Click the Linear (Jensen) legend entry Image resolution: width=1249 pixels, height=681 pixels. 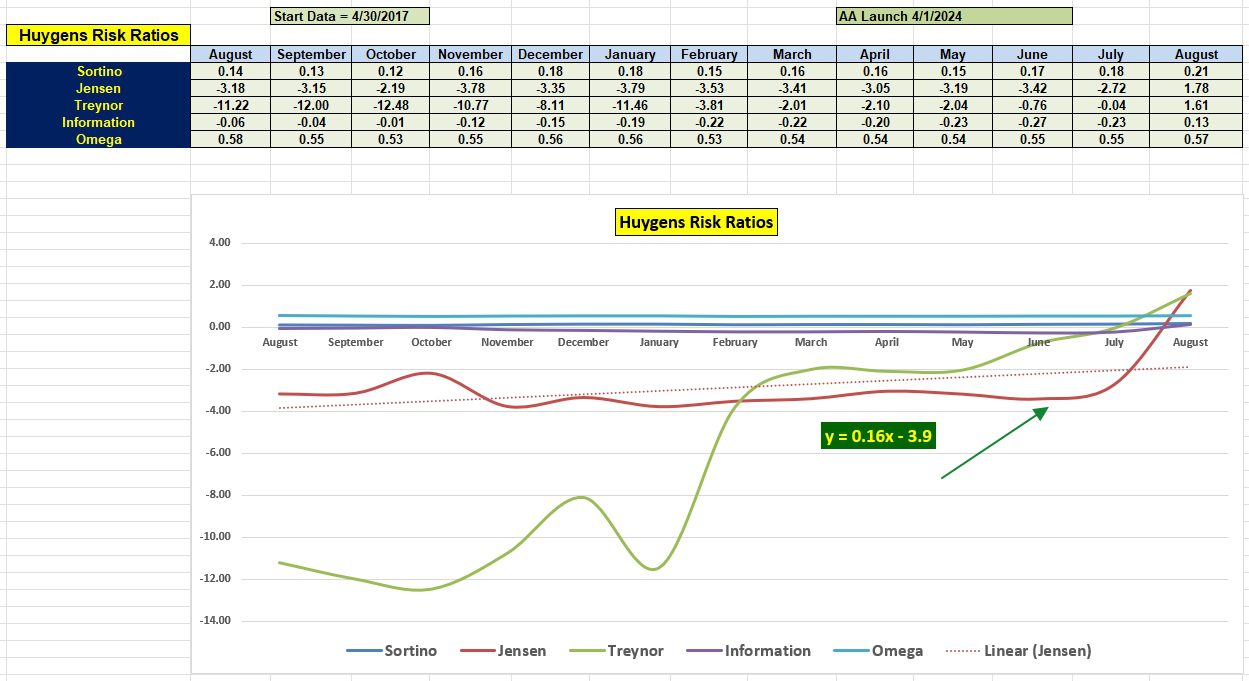pos(1019,651)
